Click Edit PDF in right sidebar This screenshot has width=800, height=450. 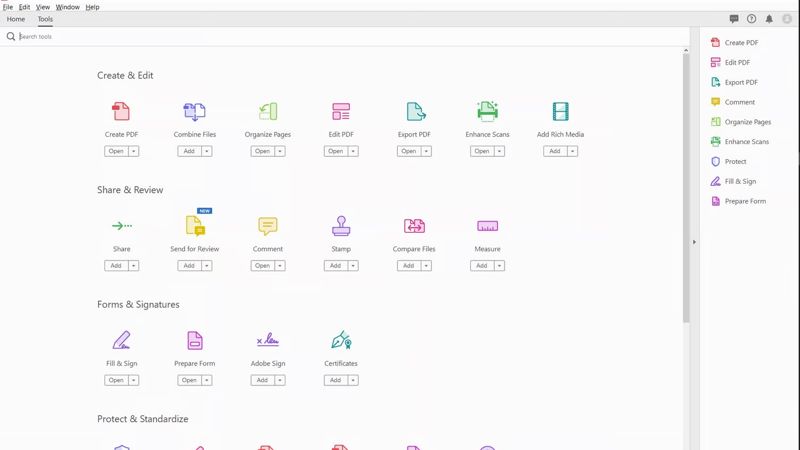(x=730, y=62)
